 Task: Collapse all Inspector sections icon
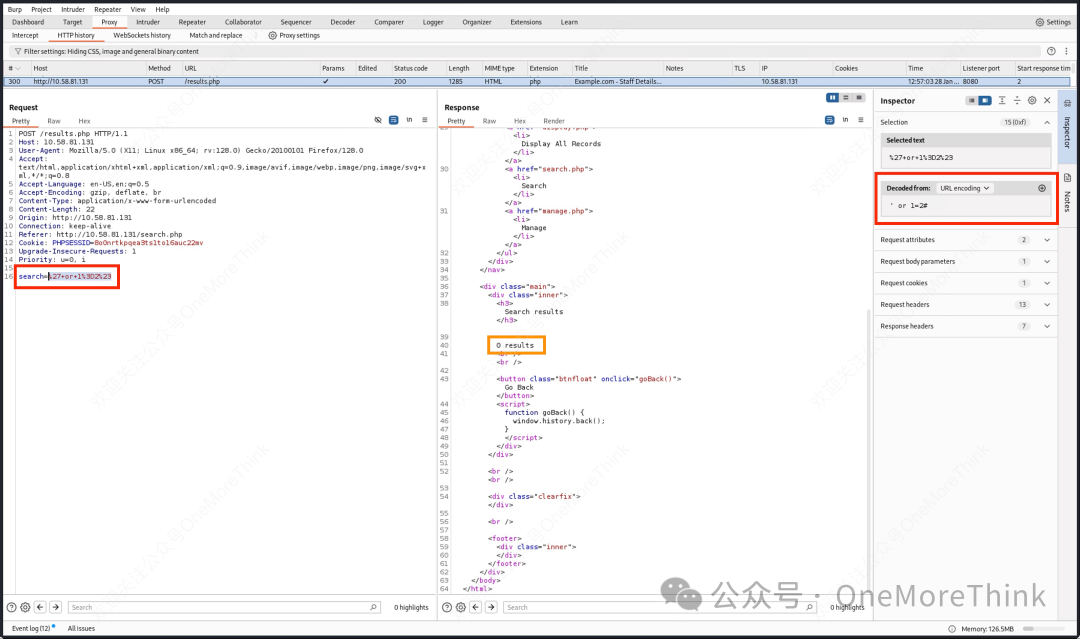[x=1017, y=101]
